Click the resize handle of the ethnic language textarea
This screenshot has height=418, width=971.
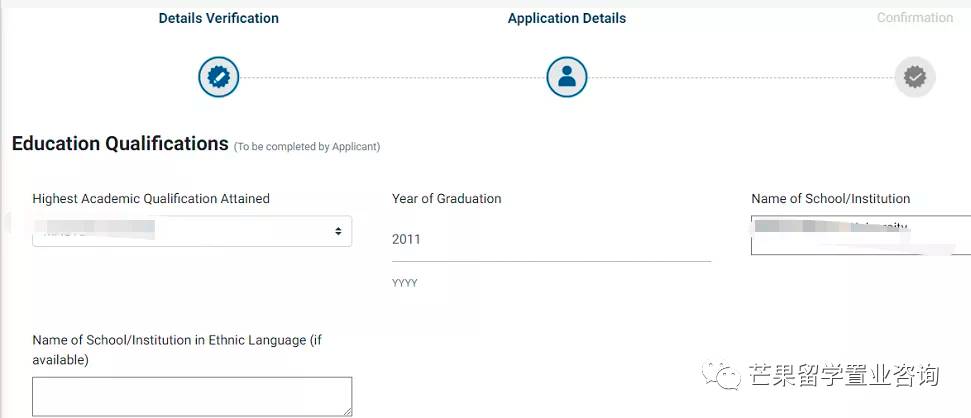(x=346, y=410)
